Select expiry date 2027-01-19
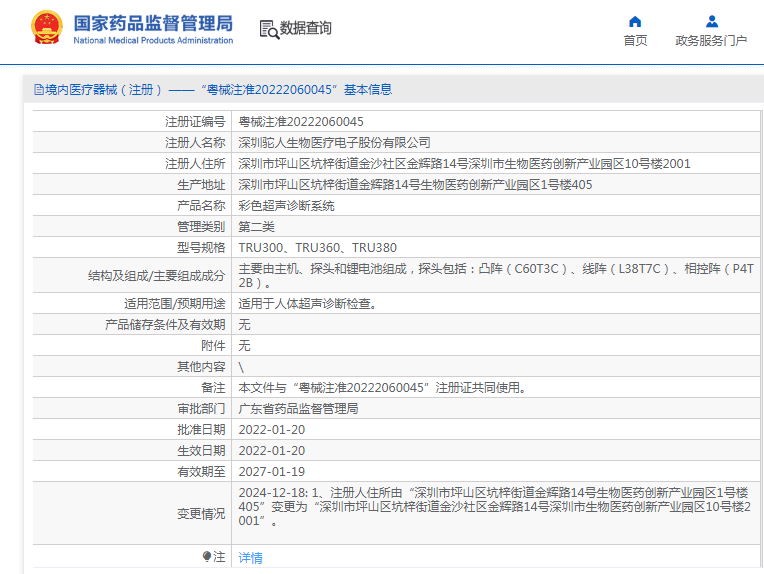The image size is (764, 574). pyautogui.click(x=272, y=472)
